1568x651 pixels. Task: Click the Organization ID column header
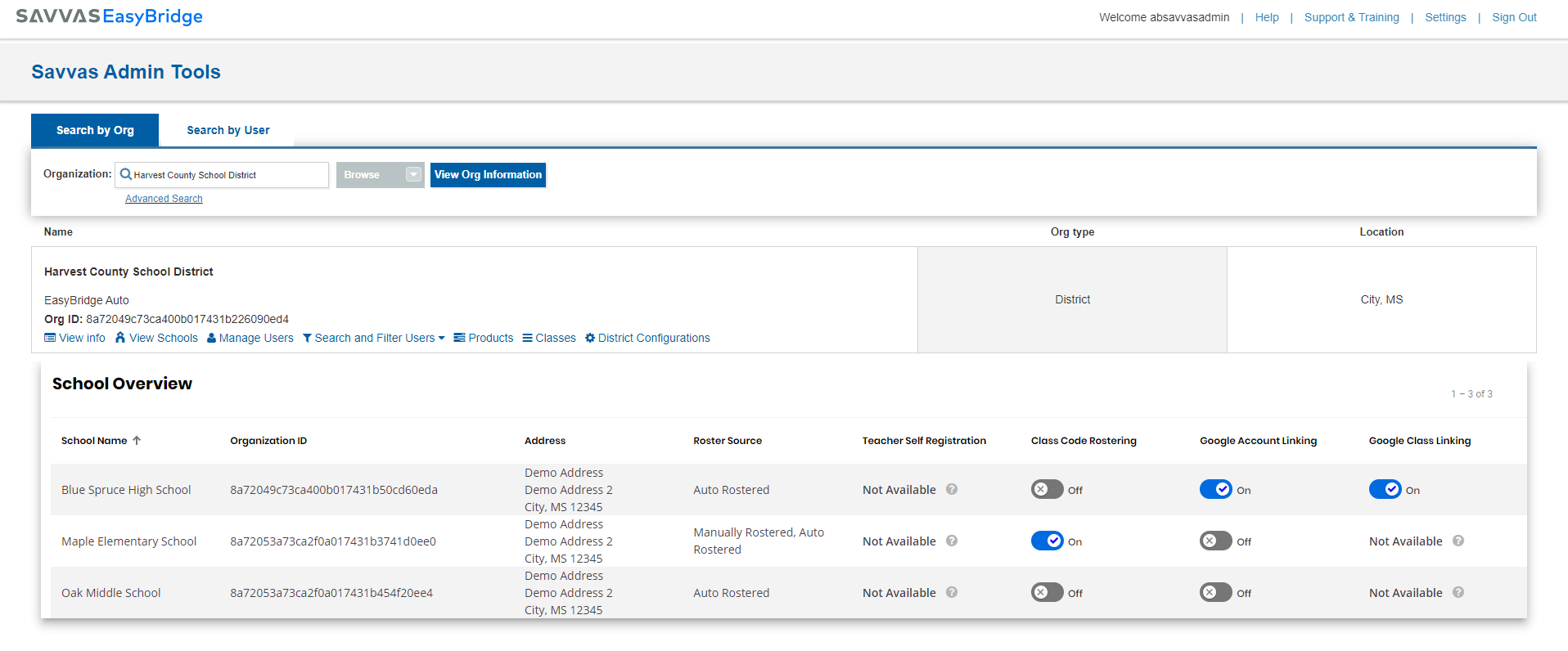coord(268,440)
